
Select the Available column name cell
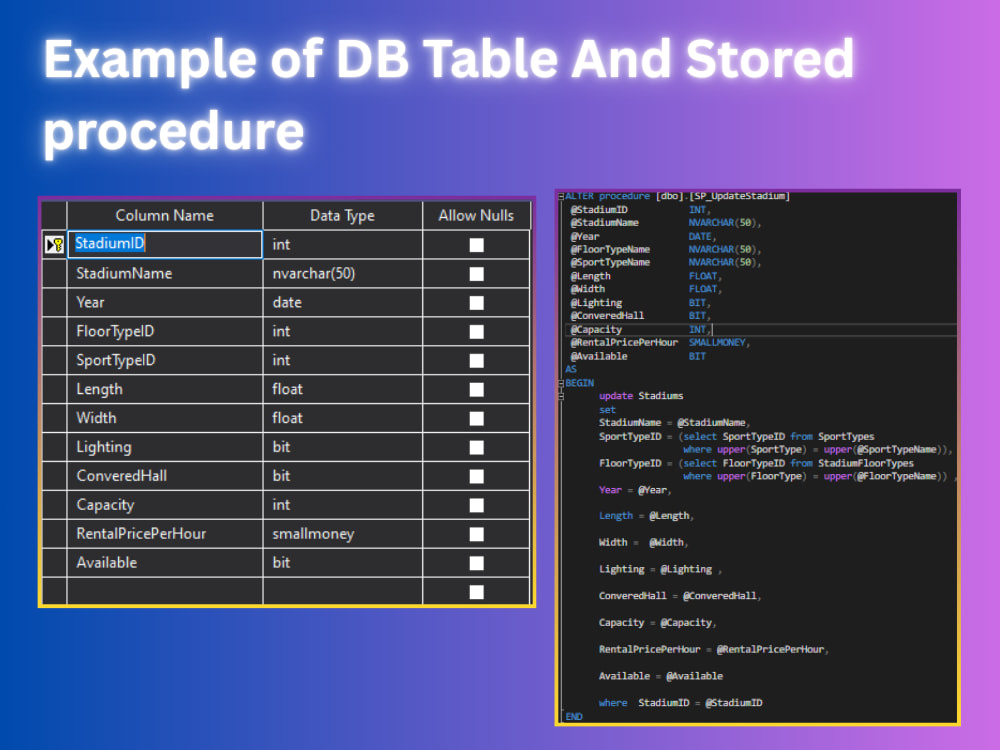coord(165,562)
